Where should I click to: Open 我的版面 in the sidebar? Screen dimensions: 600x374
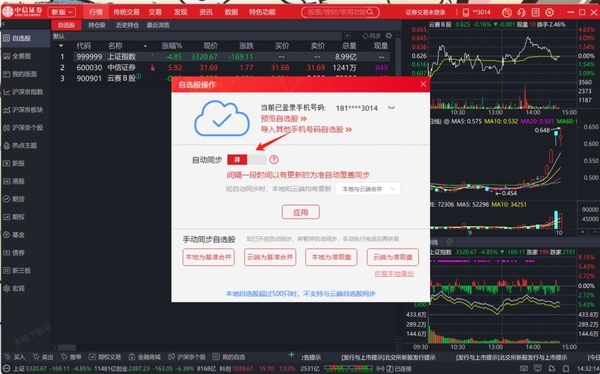tap(21, 74)
